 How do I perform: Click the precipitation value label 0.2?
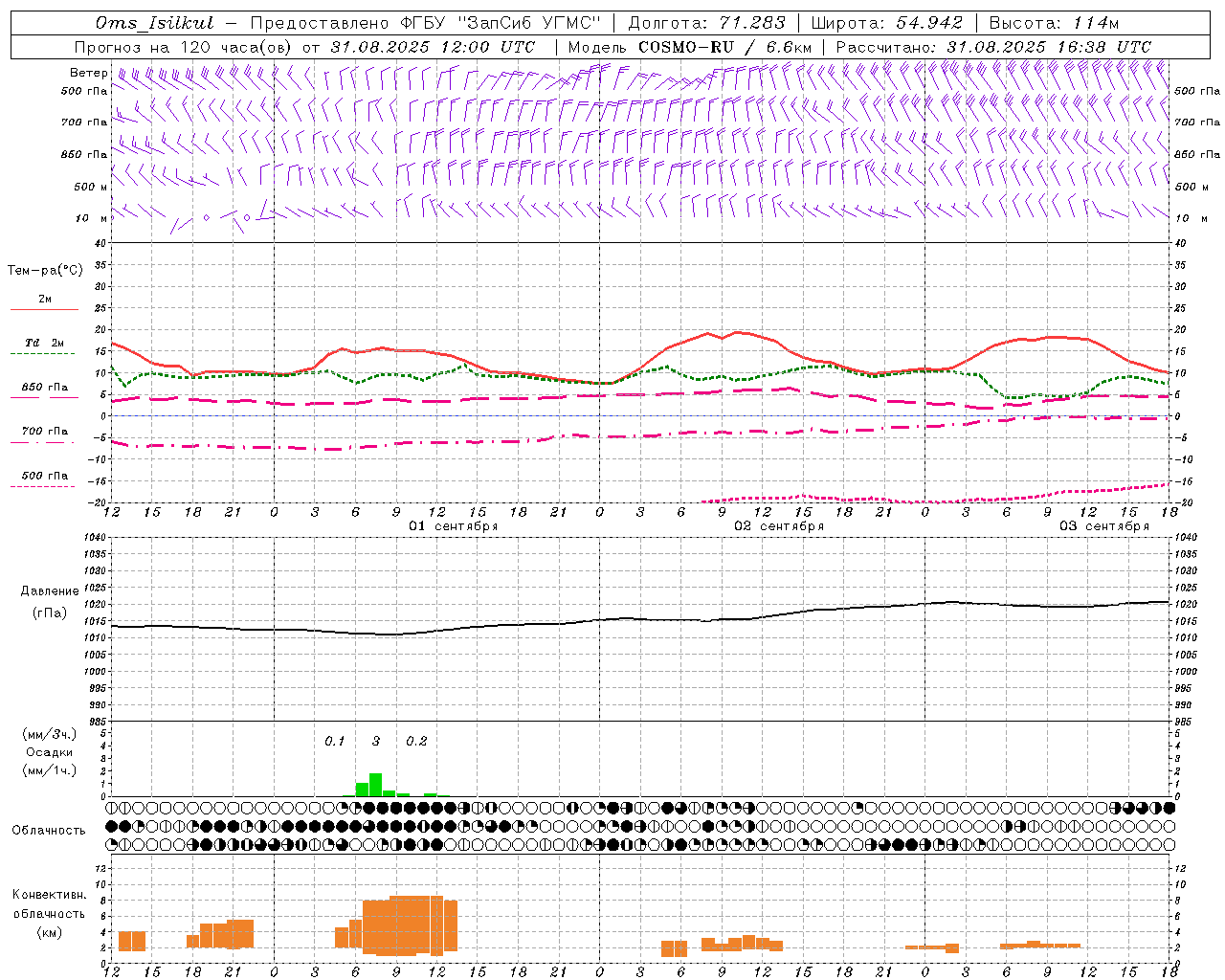point(416,741)
